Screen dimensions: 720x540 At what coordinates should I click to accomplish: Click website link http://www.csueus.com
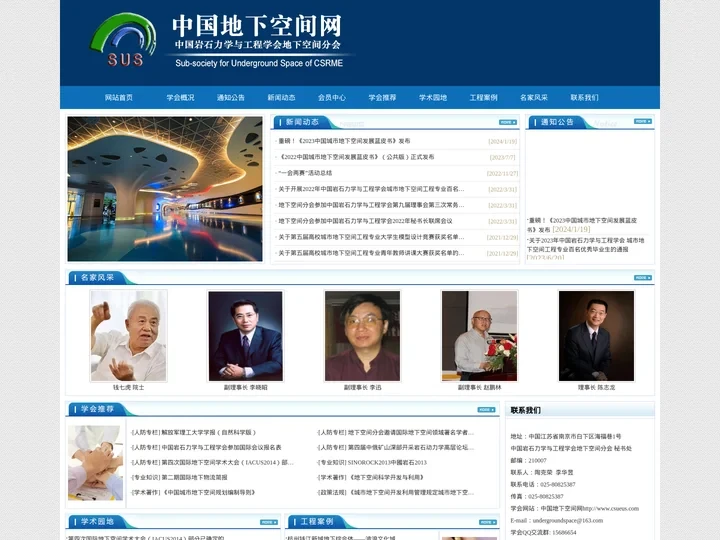611,508
